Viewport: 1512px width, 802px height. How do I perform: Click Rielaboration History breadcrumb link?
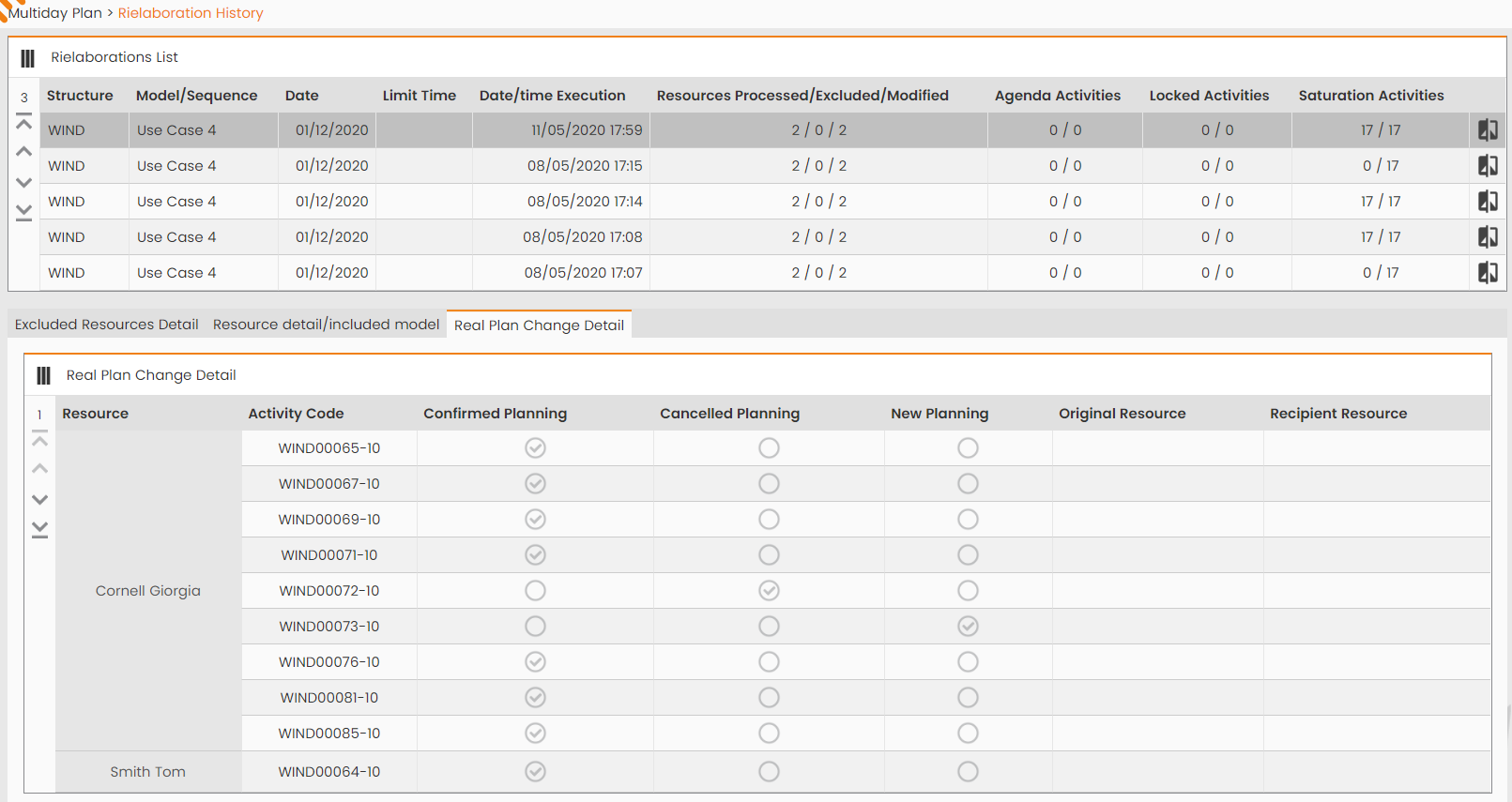(191, 13)
